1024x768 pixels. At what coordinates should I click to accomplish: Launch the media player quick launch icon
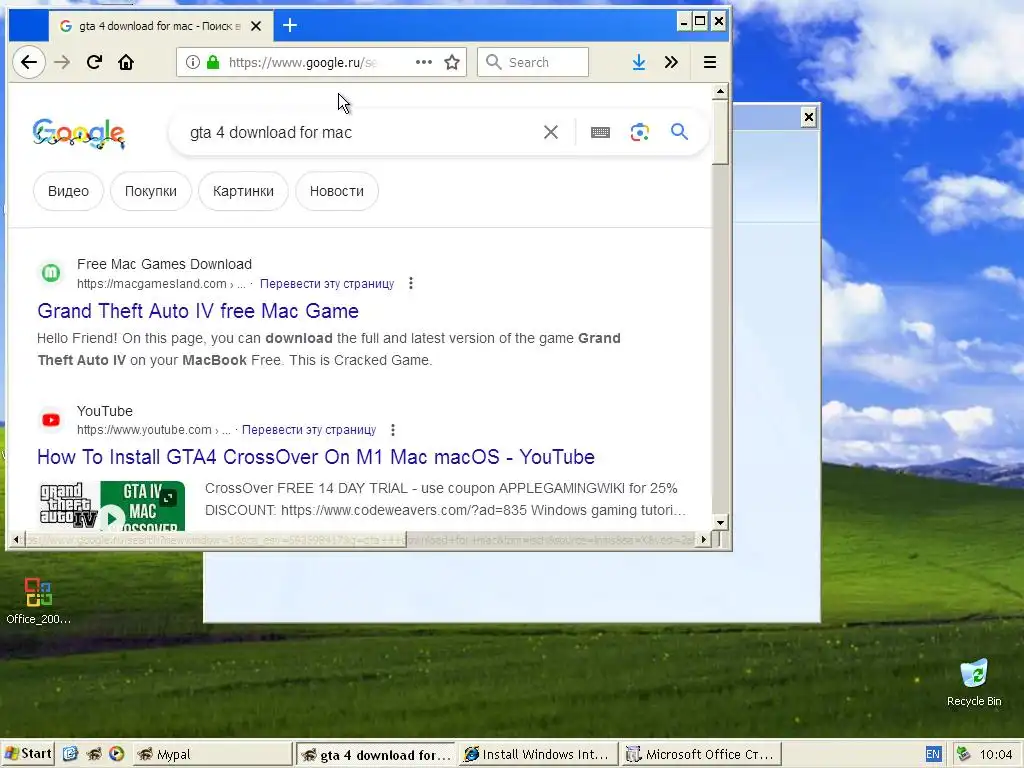pyautogui.click(x=116, y=754)
